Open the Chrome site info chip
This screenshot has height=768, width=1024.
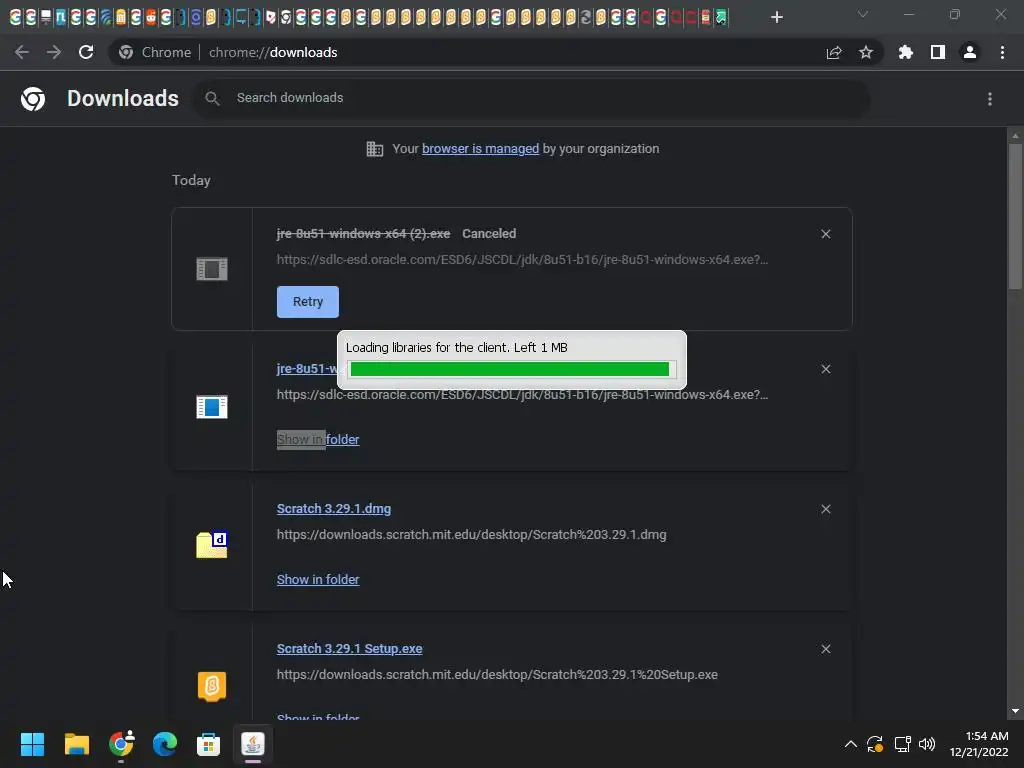(x=155, y=52)
